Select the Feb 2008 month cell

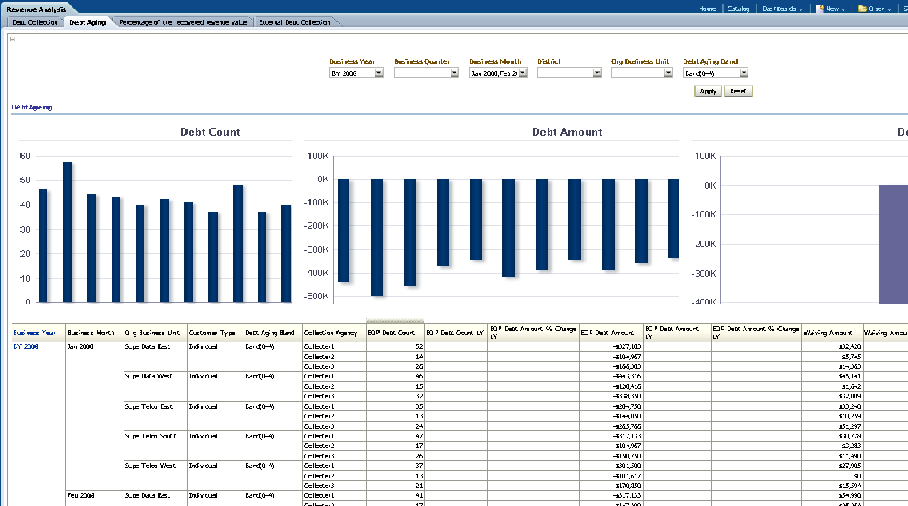[x=81, y=496]
